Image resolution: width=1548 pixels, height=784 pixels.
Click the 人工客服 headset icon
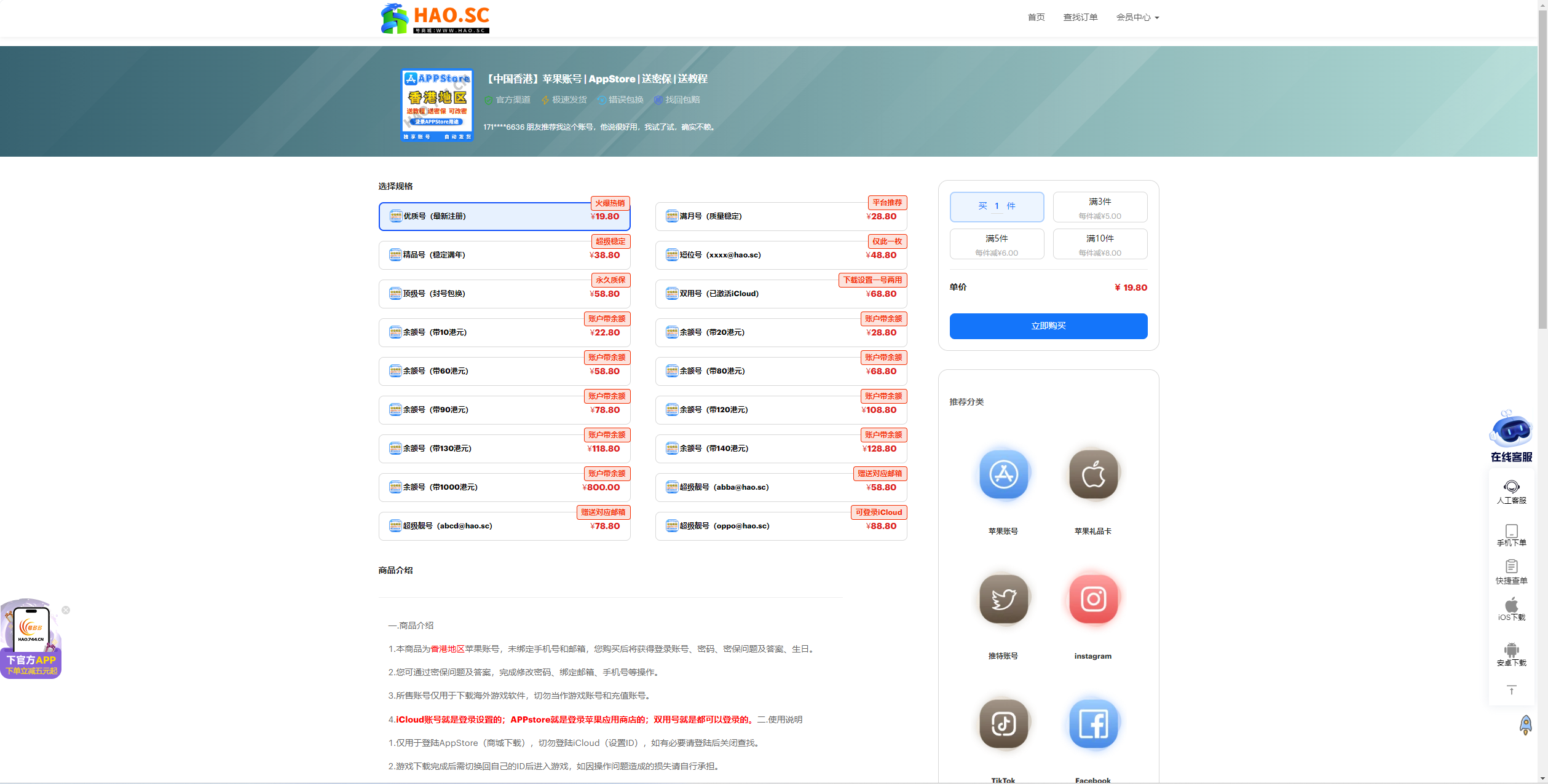click(x=1511, y=487)
